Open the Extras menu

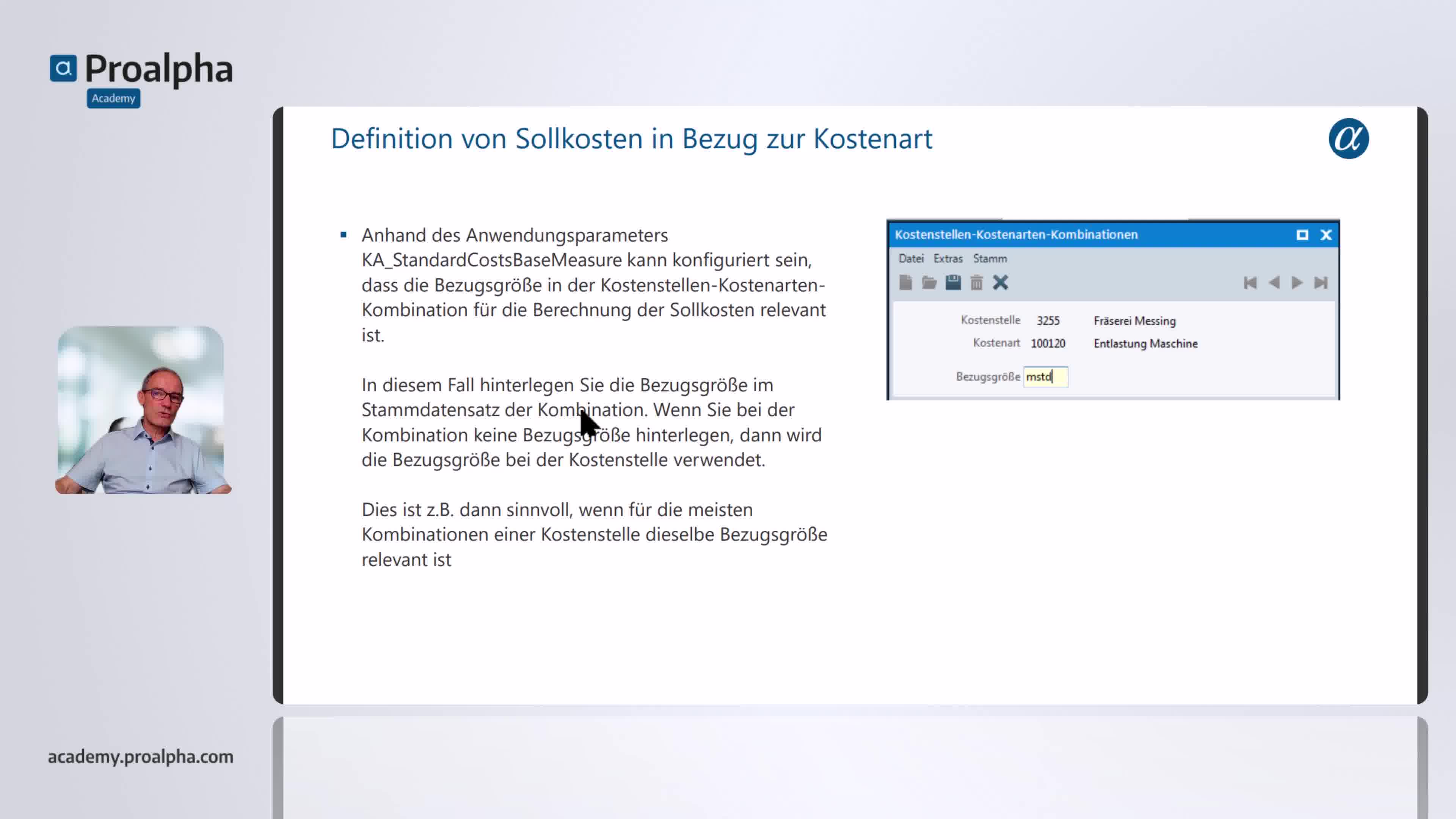point(948,258)
